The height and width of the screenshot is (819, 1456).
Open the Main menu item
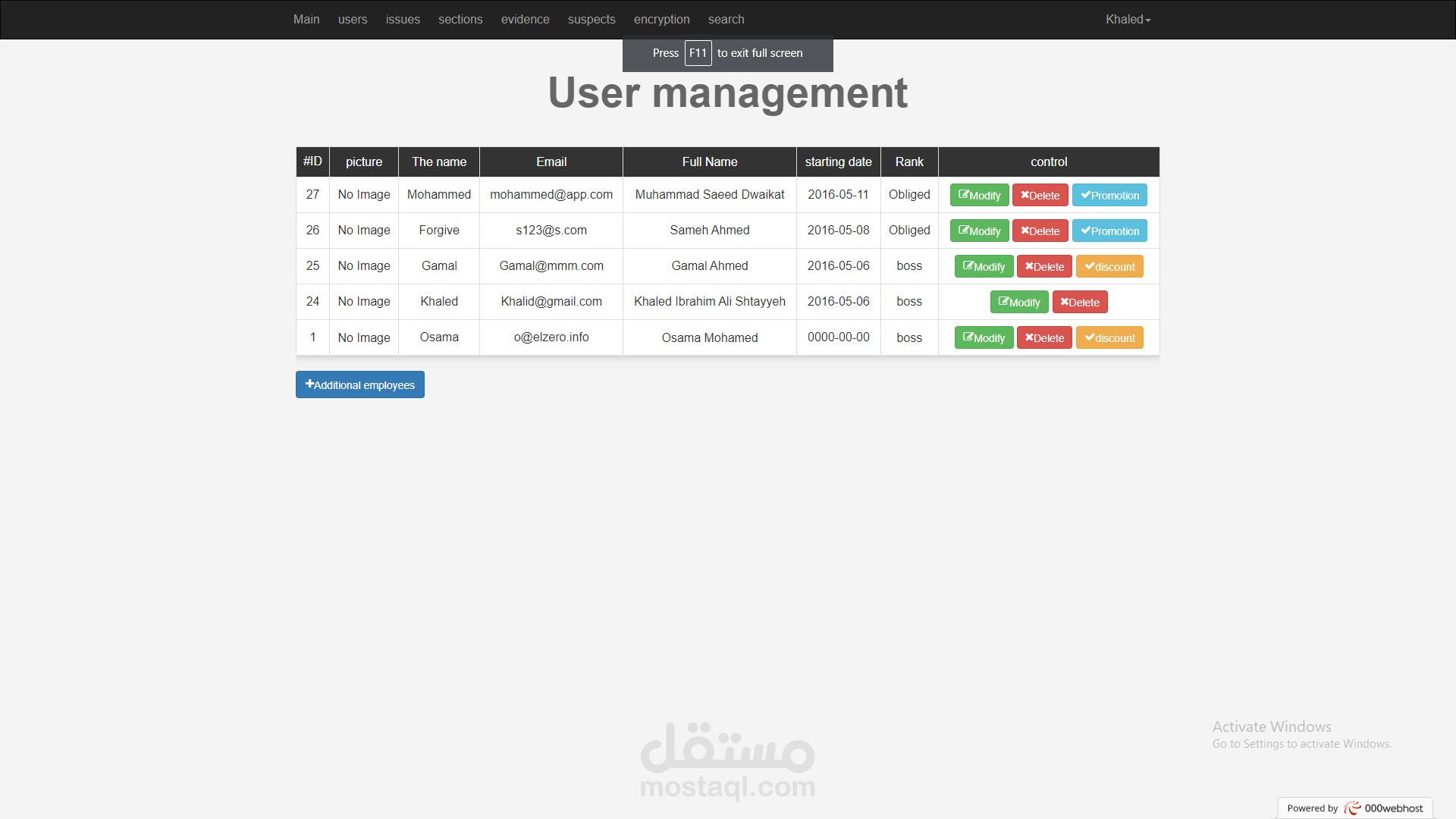pos(306,20)
